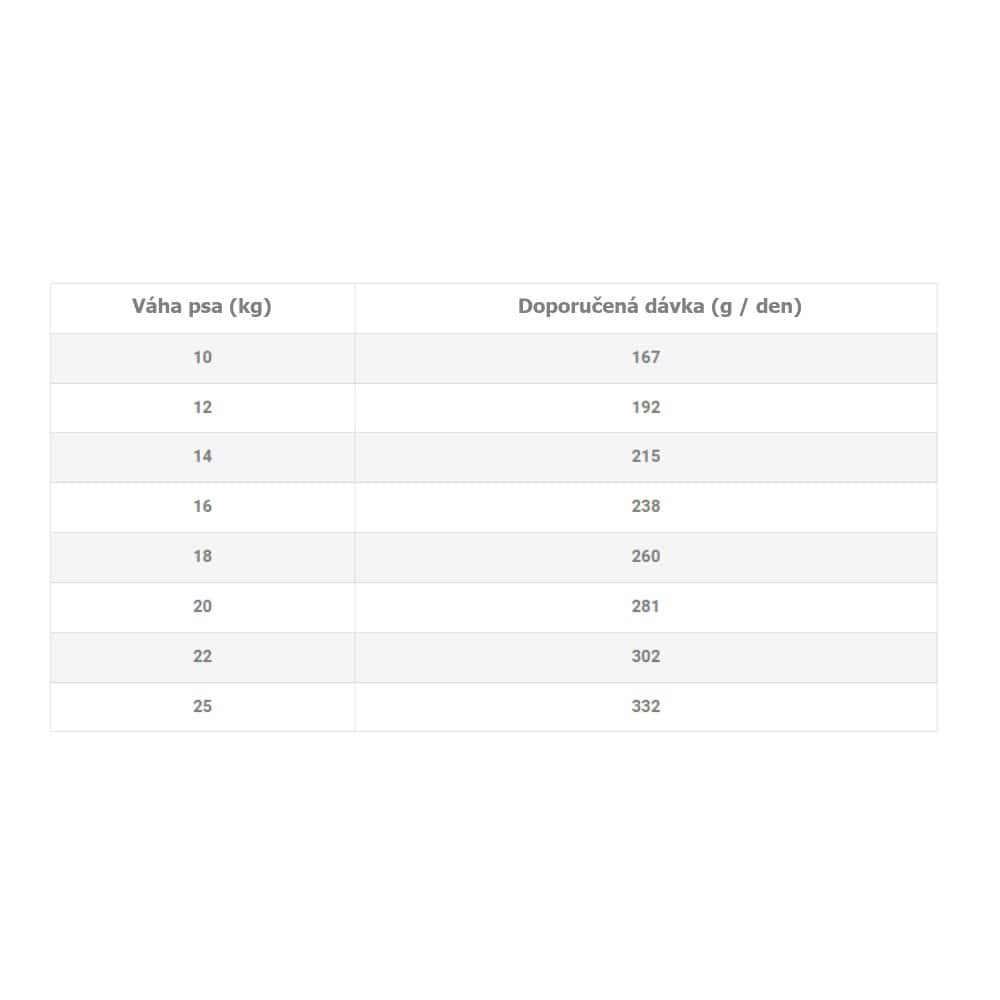Viewport: 1000px width, 1000px height.
Task: Select the weight value 14
Action: 203,457
